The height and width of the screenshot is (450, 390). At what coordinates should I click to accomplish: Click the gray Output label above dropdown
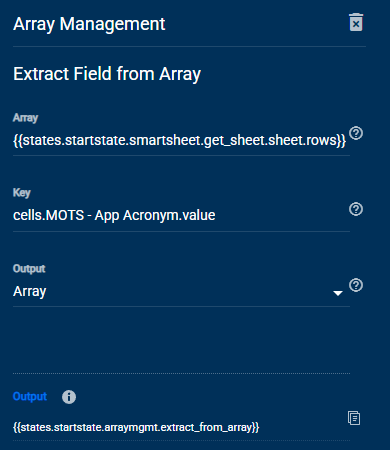(29, 268)
